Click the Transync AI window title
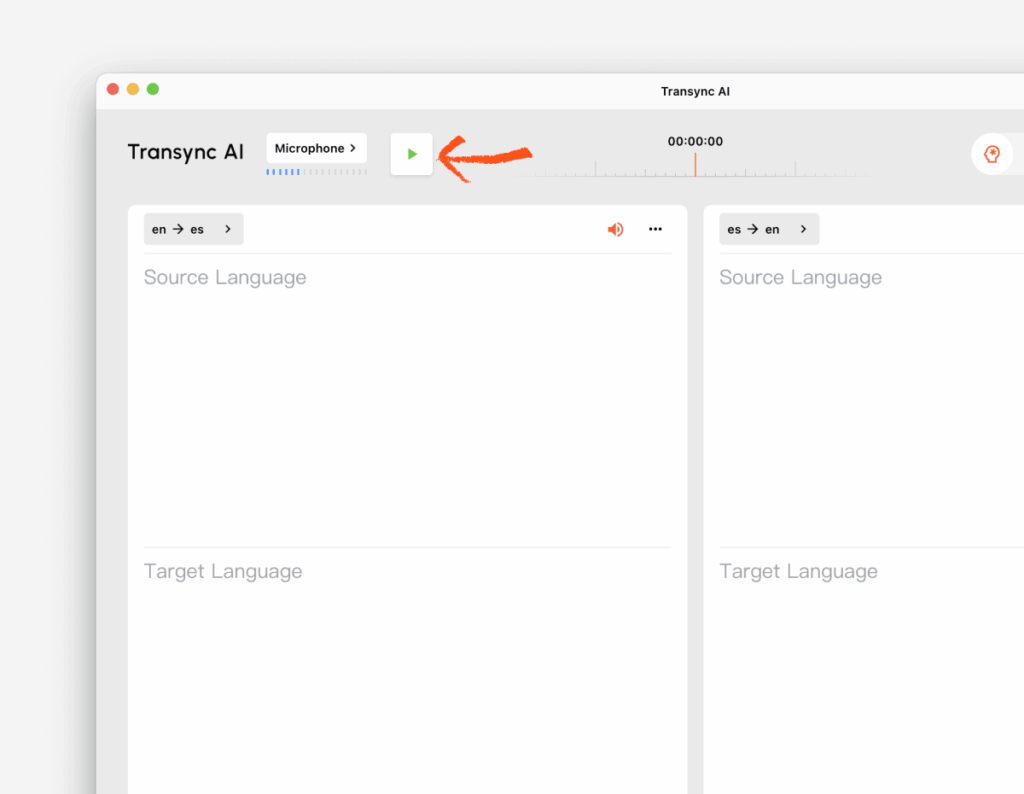Viewport: 1024px width, 794px height. 695,91
